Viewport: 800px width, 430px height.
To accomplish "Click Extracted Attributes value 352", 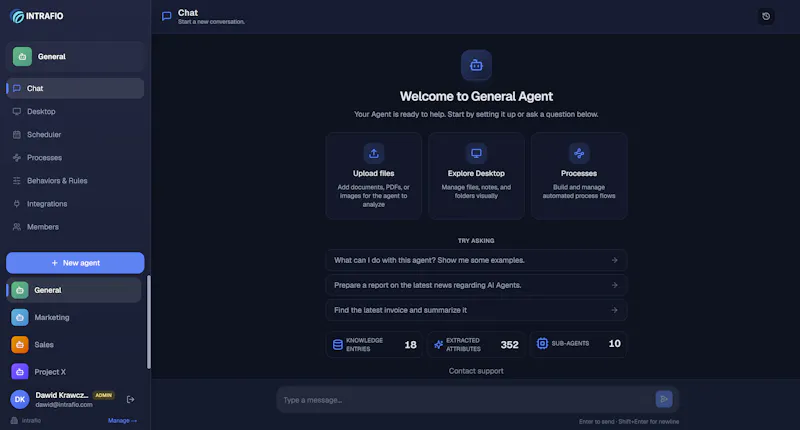I will [x=509, y=345].
